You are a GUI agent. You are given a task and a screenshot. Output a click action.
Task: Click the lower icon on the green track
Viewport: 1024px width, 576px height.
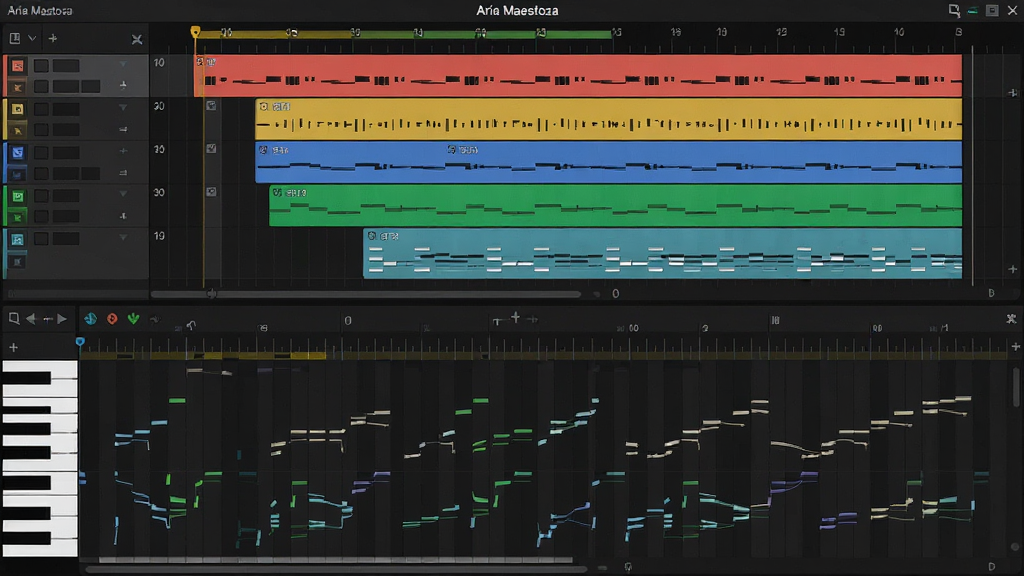click(x=18, y=217)
